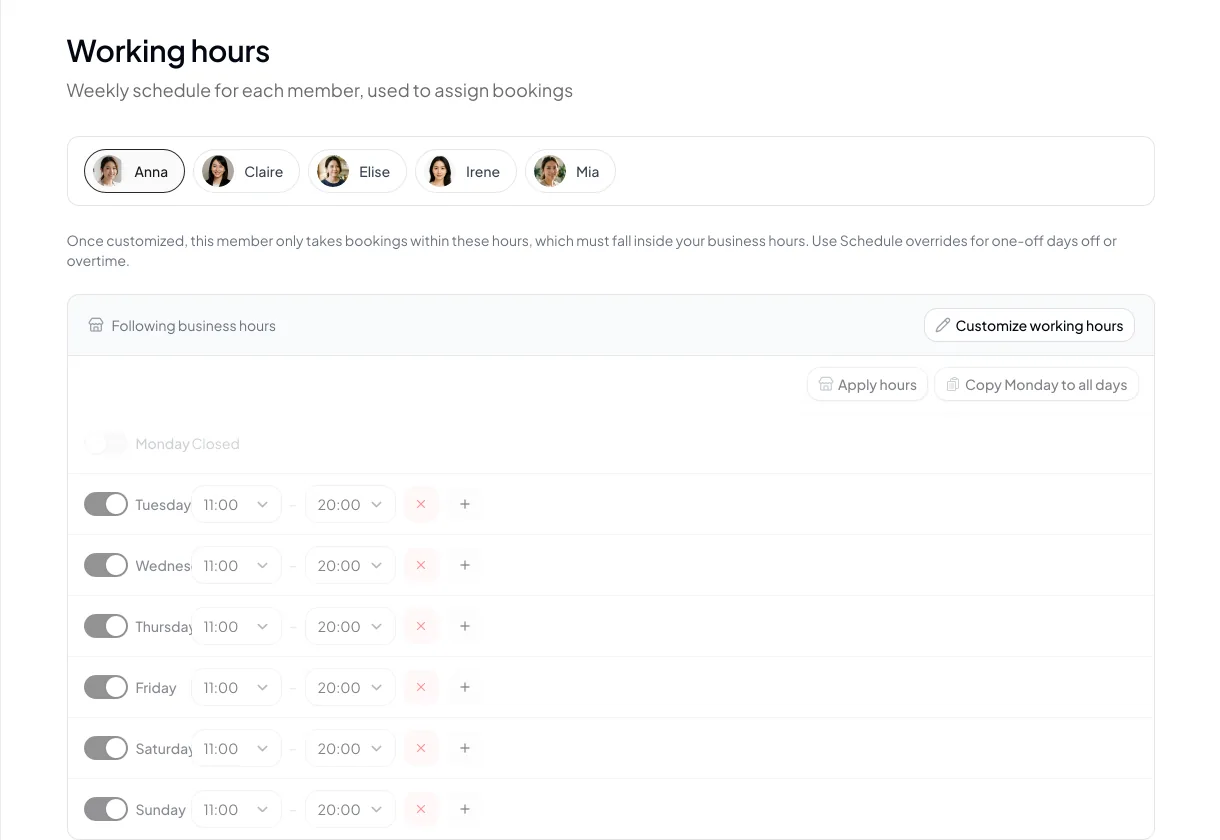The height and width of the screenshot is (840, 1220).
Task: Open Thursday end time 20:00 dropdown
Action: point(350,626)
